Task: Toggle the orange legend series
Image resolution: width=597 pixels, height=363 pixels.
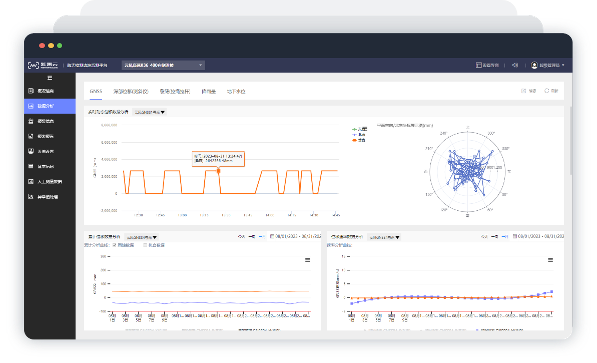Action: [359, 140]
